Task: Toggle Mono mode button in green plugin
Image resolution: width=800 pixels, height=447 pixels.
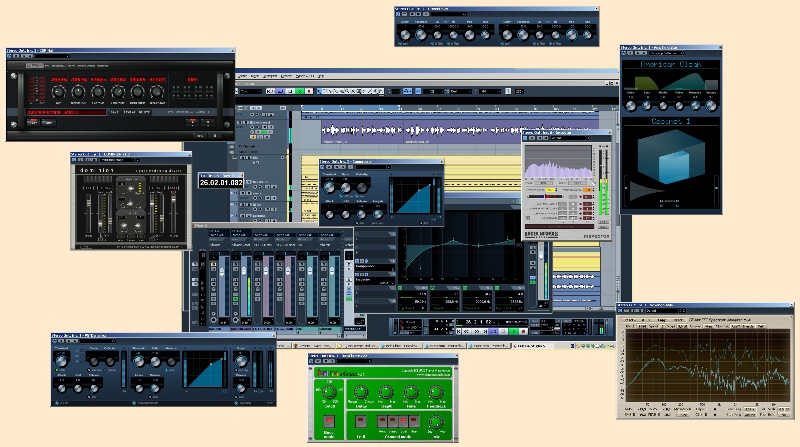Action: coord(329,421)
